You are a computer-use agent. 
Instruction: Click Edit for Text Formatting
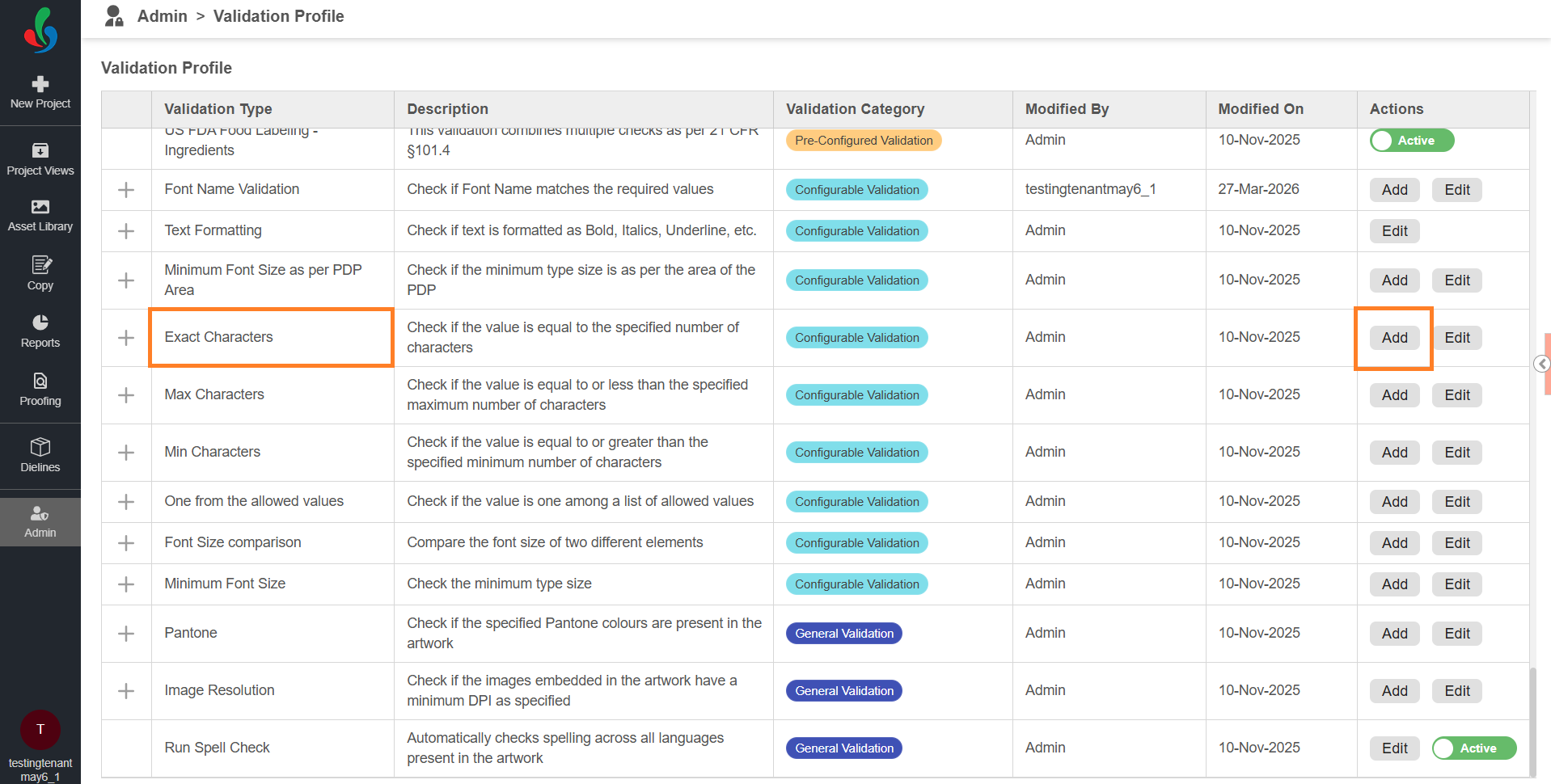1394,231
